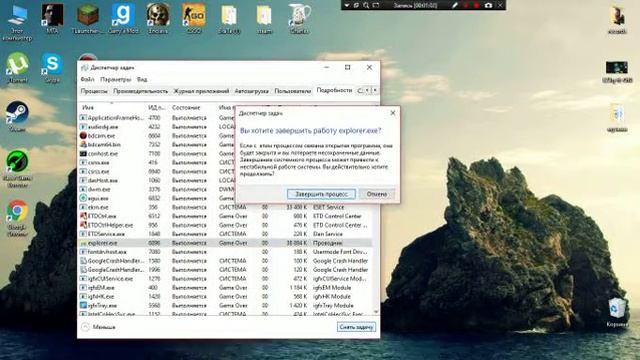Switch to the Журнал приложений tab

pyautogui.click(x=201, y=91)
